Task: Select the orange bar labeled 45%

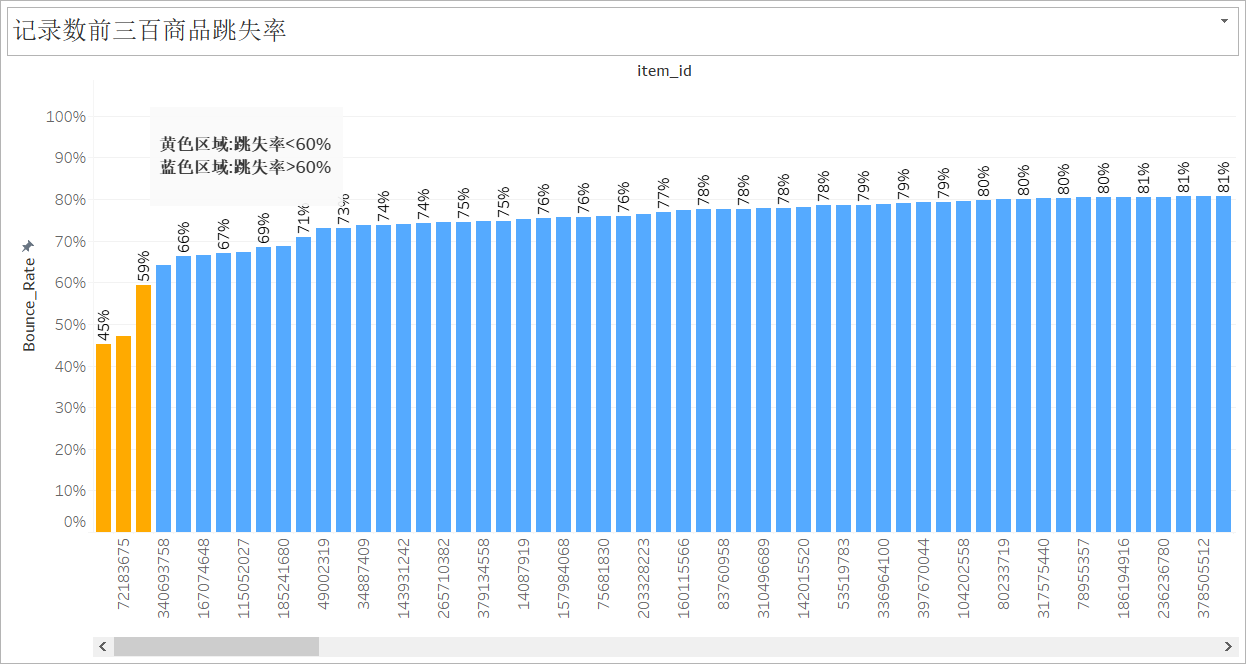Action: click(x=104, y=438)
